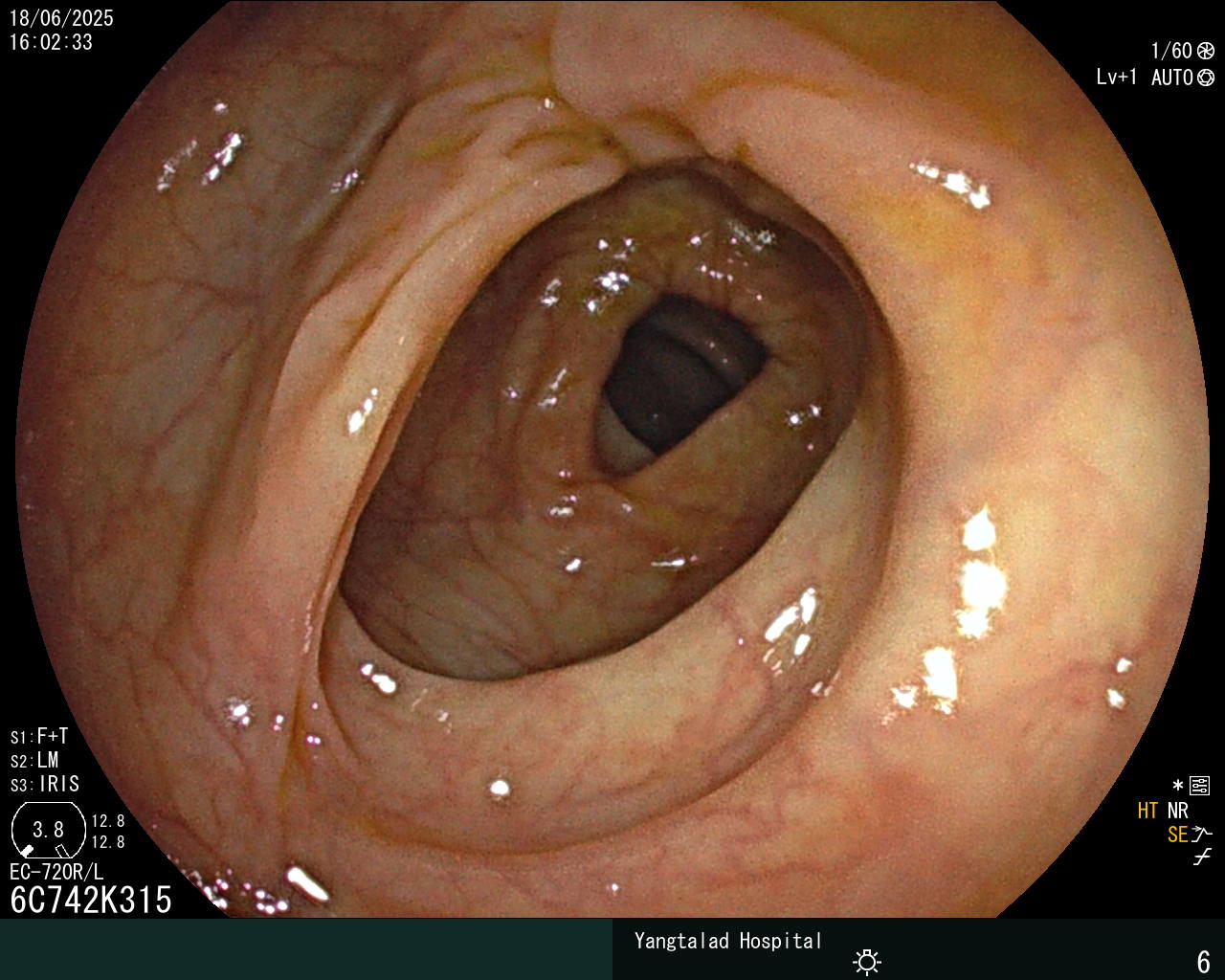Image resolution: width=1225 pixels, height=980 pixels.
Task: Click the serial number 6C742K315
Action: click(x=91, y=900)
